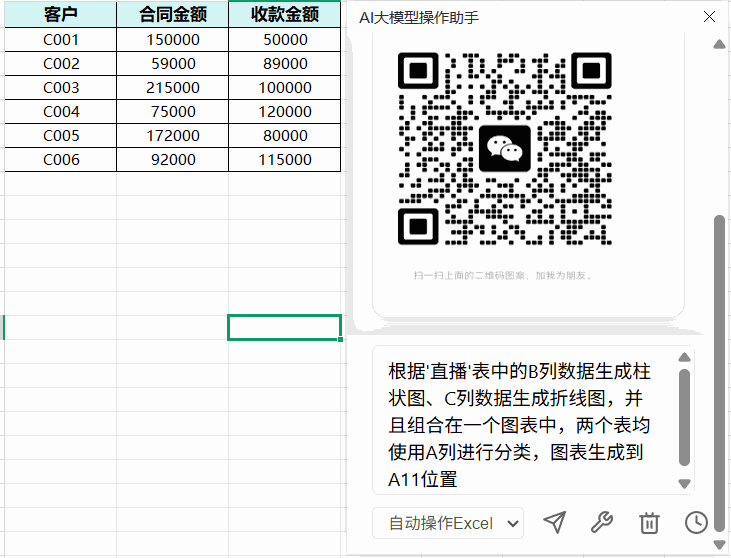Select cell containing C003
The width and height of the screenshot is (731, 558).
61,88
